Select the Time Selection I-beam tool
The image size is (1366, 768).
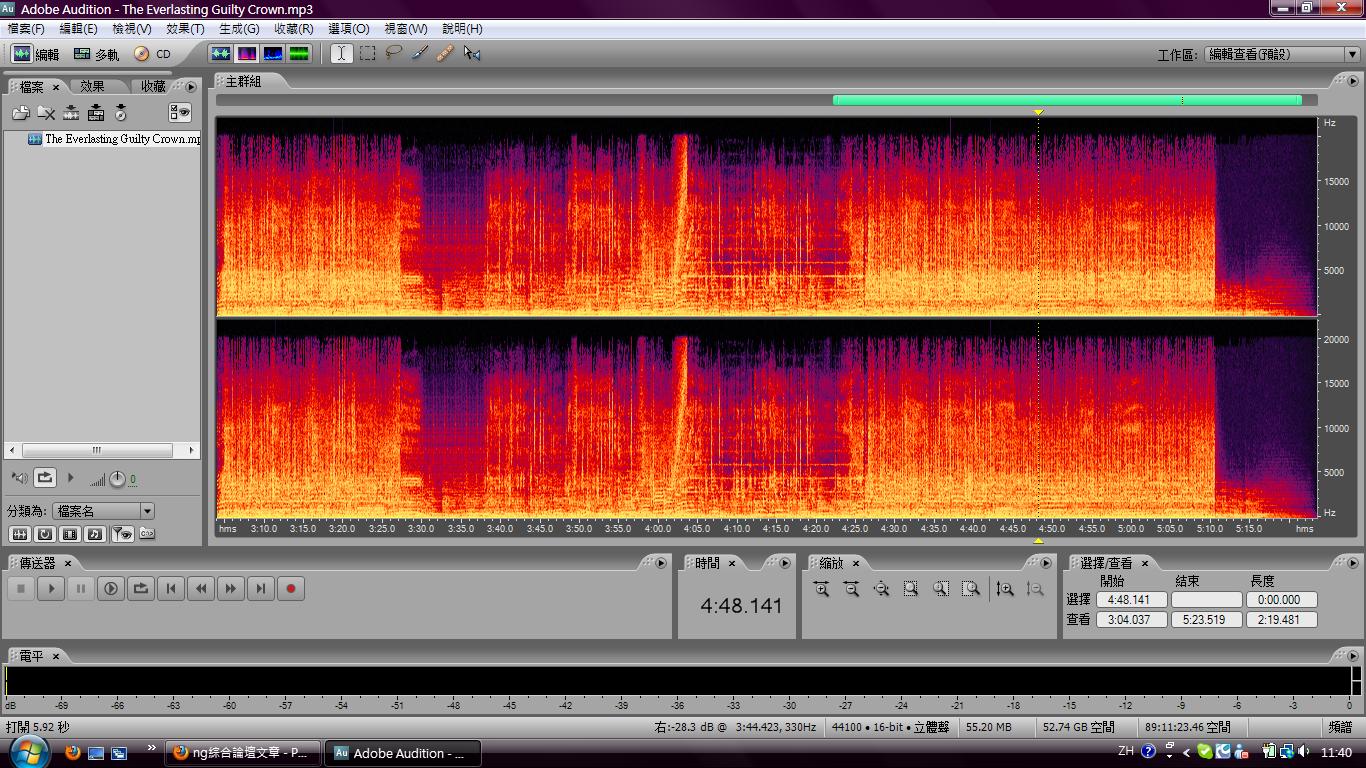342,54
